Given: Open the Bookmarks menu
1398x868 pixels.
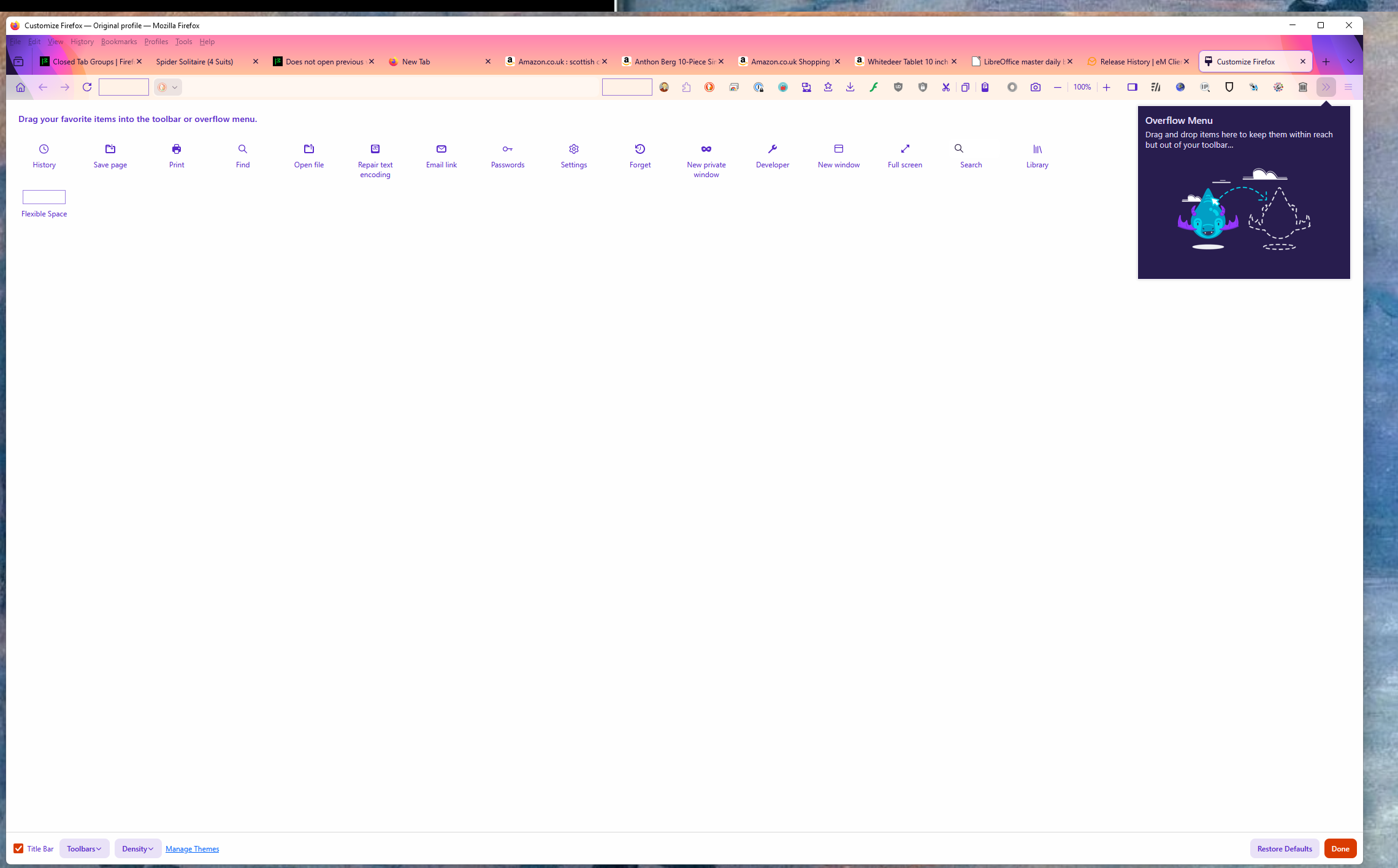Looking at the screenshot, I should tap(119, 42).
